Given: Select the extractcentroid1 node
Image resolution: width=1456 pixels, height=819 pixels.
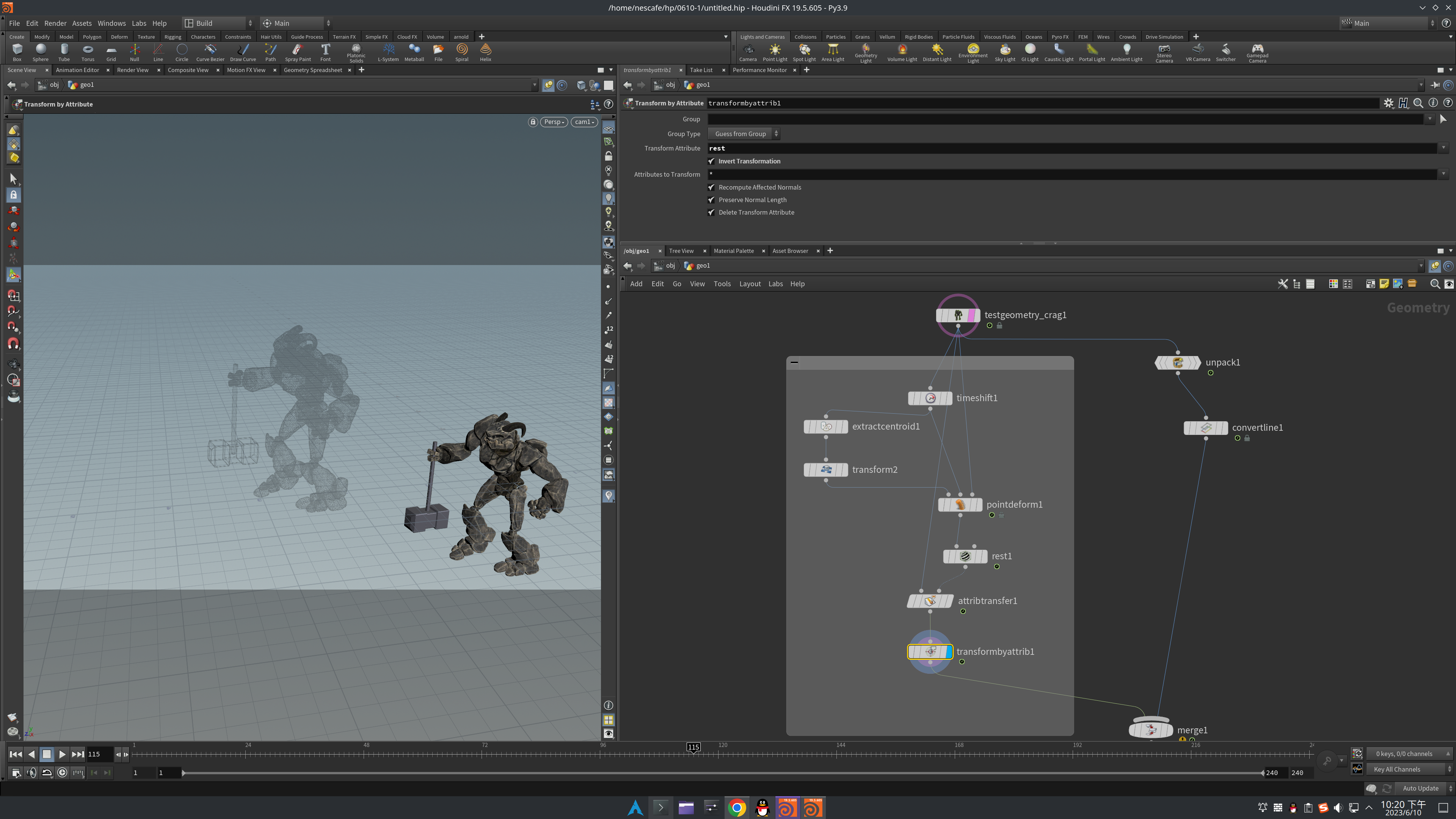Looking at the screenshot, I should [x=826, y=426].
